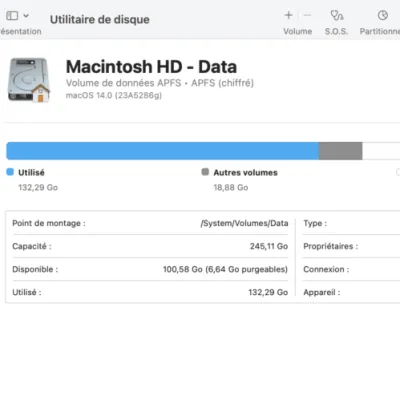
Task: Select /System/Volumes/Data mount path
Action: tap(244, 223)
